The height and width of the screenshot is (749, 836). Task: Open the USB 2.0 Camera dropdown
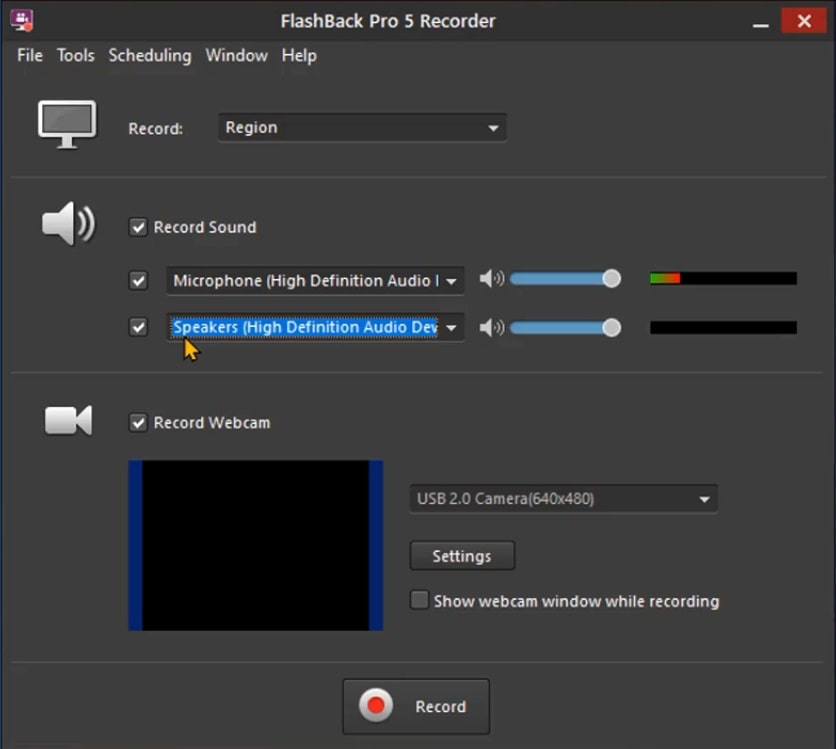pyautogui.click(x=564, y=498)
